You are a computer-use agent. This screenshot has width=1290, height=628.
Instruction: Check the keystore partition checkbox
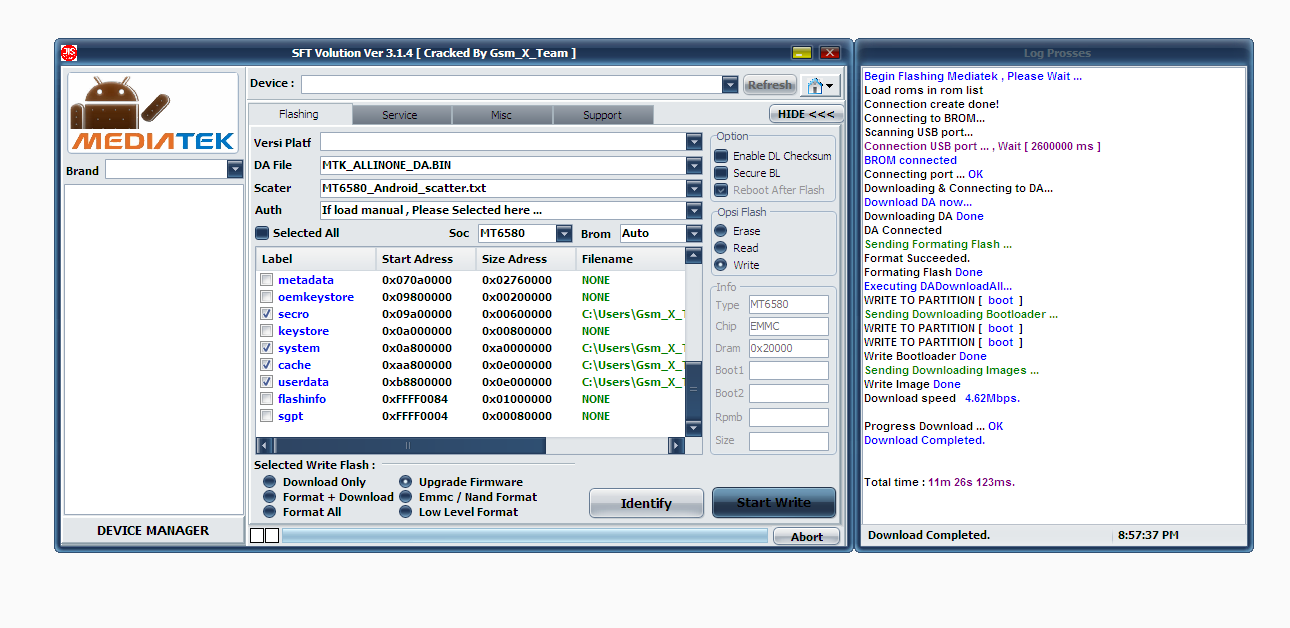tap(266, 331)
